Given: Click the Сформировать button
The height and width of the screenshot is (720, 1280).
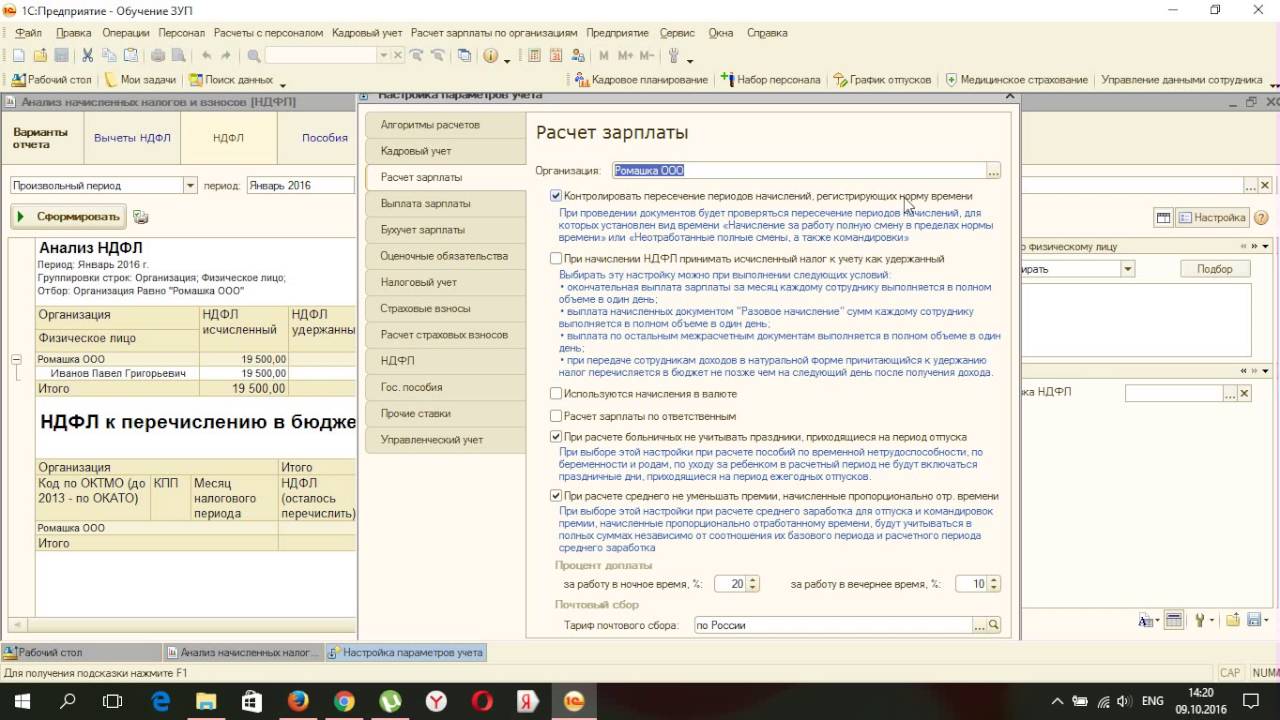Looking at the screenshot, I should point(68,216).
